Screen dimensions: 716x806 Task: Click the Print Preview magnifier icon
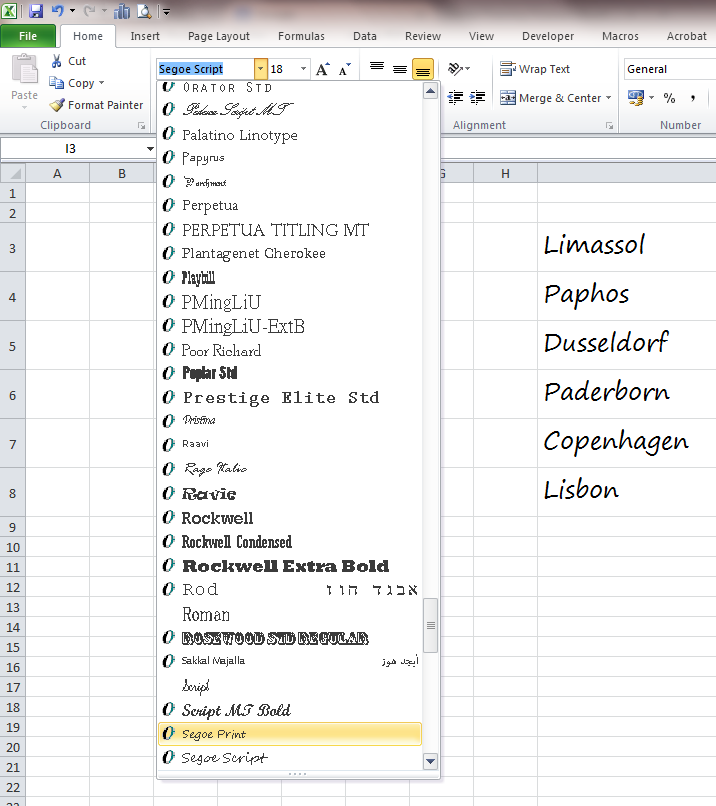click(144, 11)
